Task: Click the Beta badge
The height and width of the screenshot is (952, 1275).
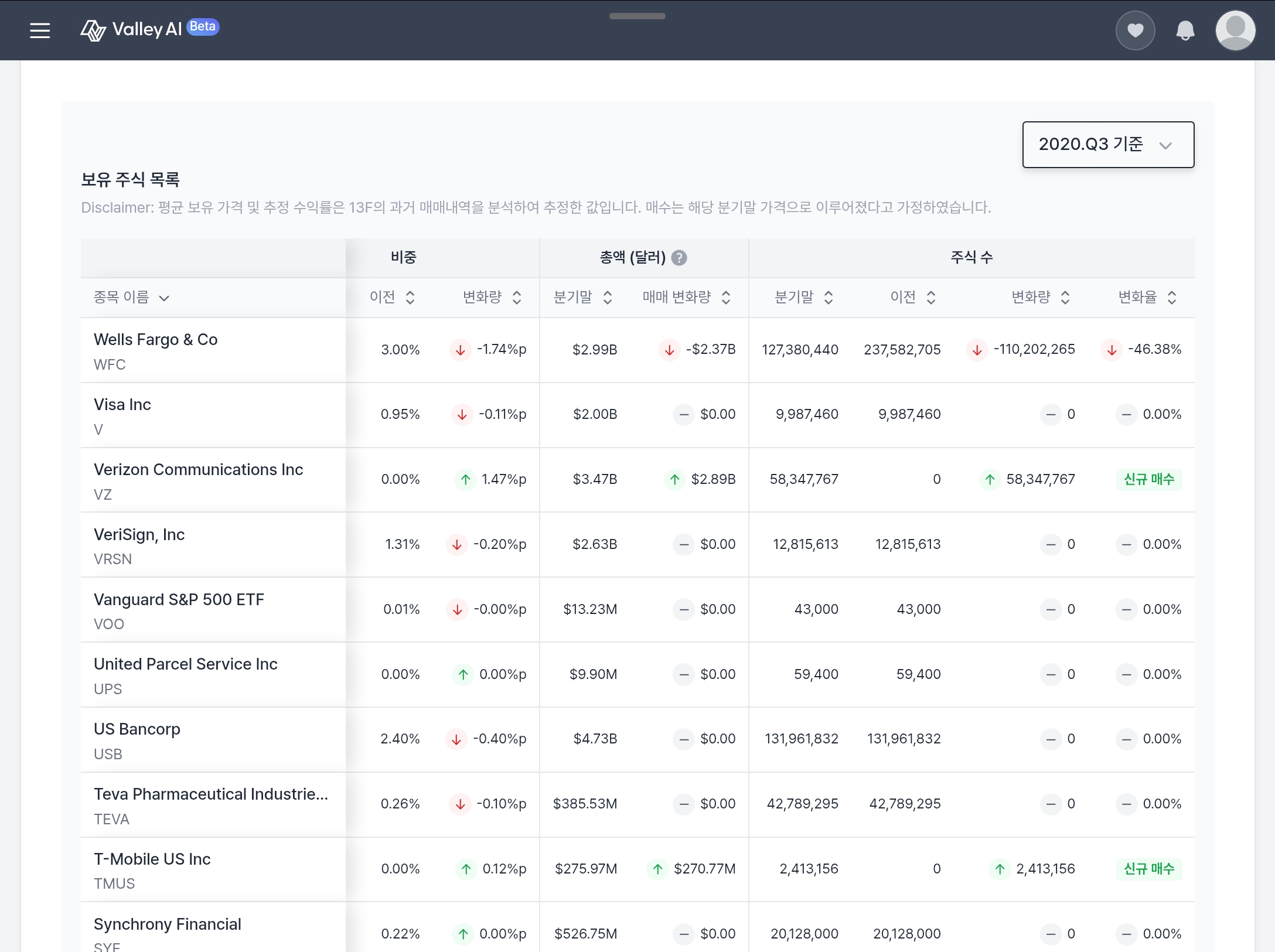Action: coord(203,27)
